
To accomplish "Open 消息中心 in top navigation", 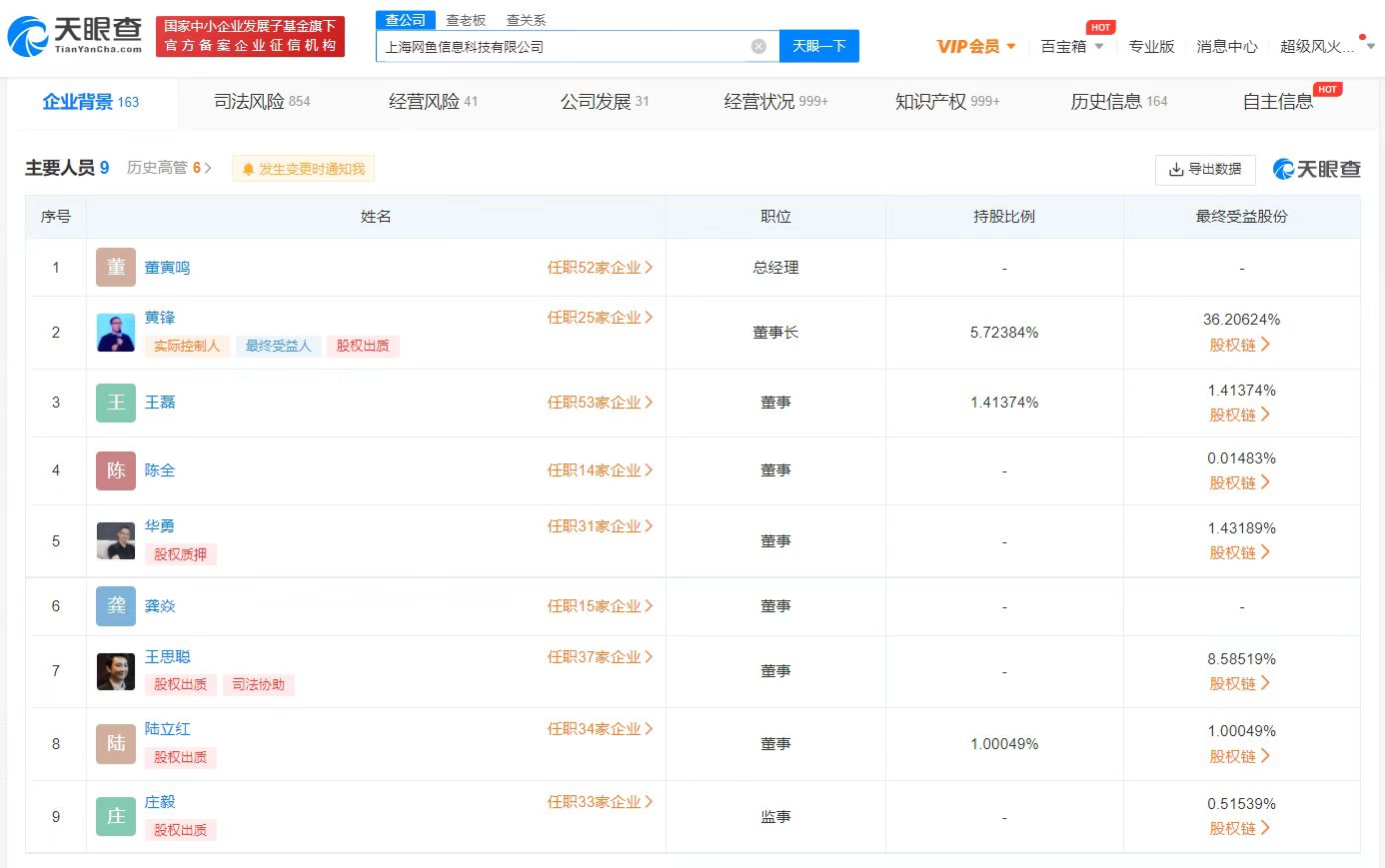I will [1227, 46].
